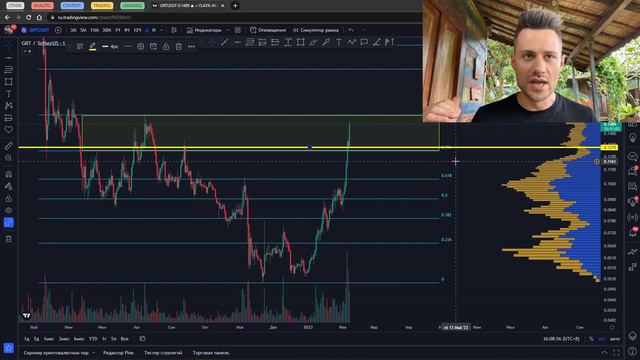Remove drawings with left sidebar trash icon
640x360 pixels.
point(9,239)
